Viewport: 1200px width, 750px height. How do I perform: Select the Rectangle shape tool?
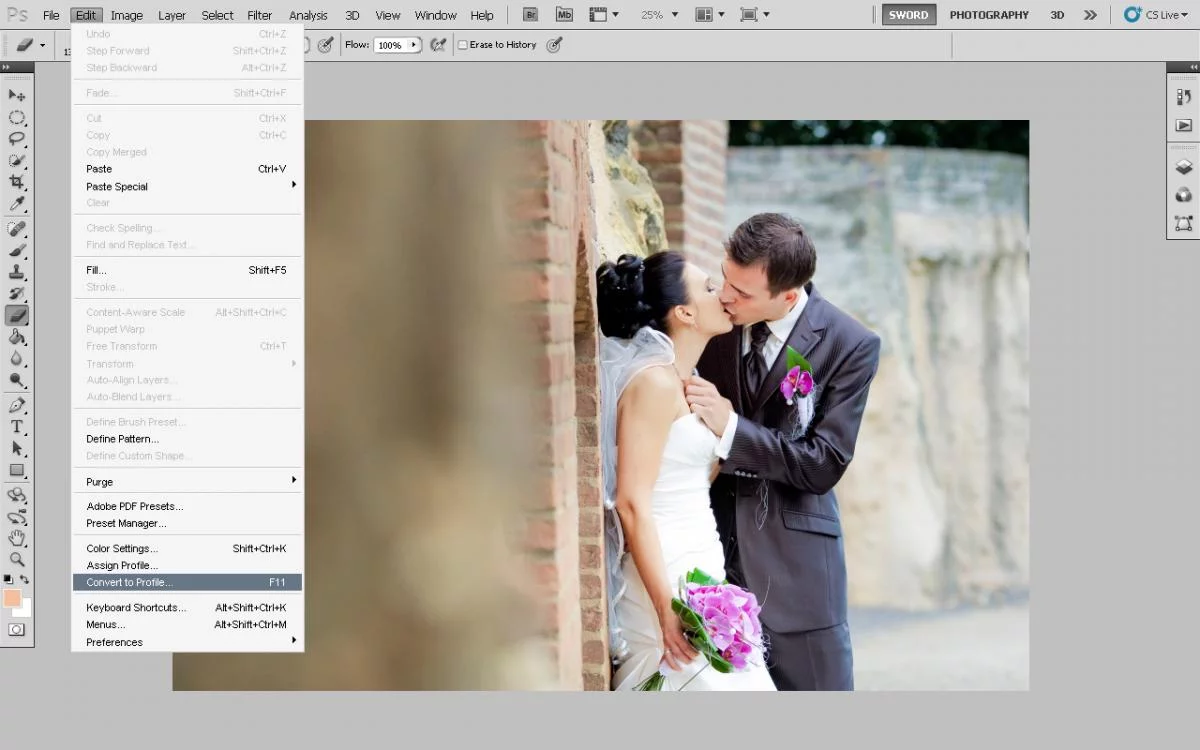point(17,470)
